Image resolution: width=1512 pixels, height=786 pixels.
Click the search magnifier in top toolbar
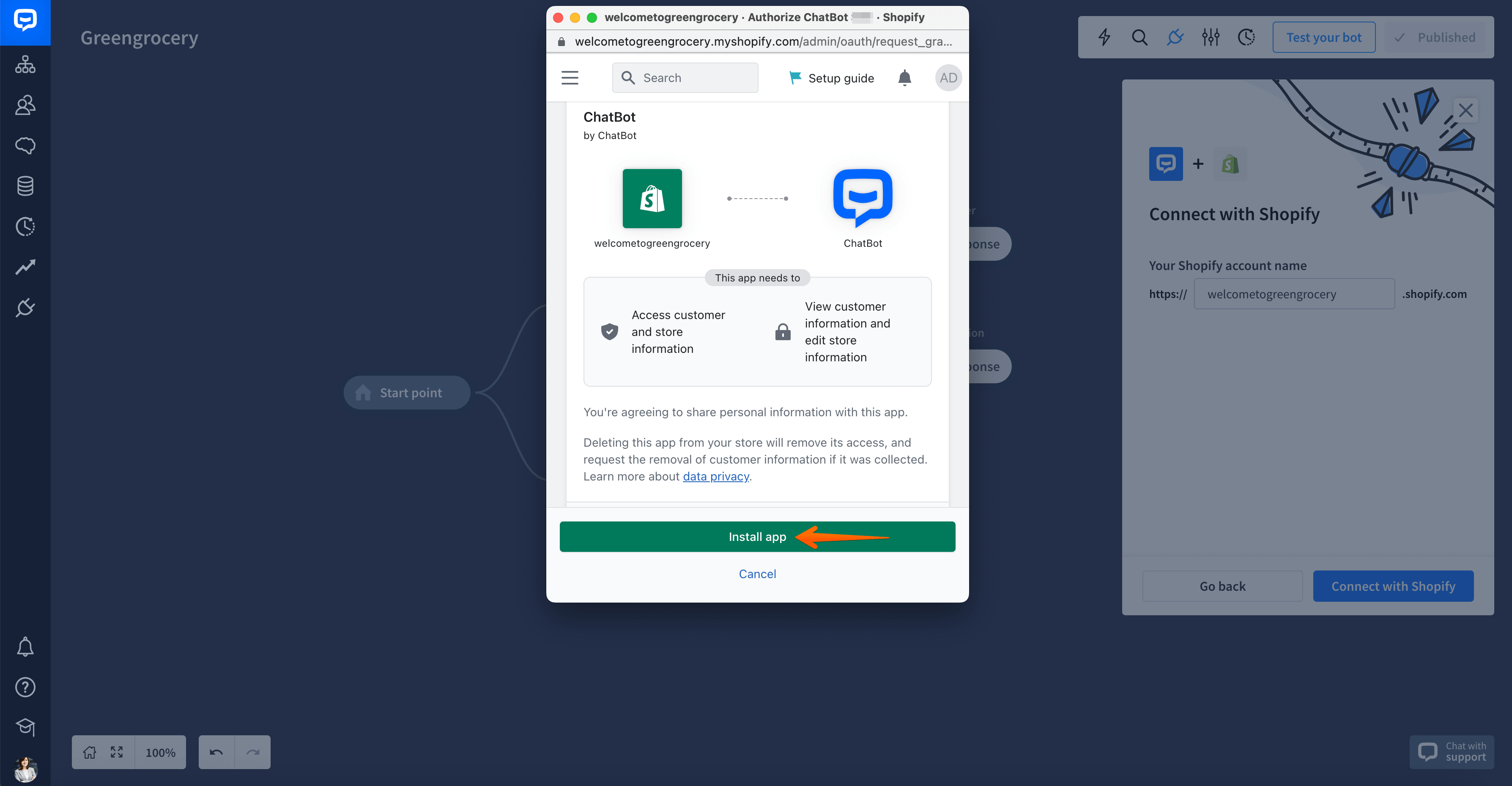[x=1139, y=38]
